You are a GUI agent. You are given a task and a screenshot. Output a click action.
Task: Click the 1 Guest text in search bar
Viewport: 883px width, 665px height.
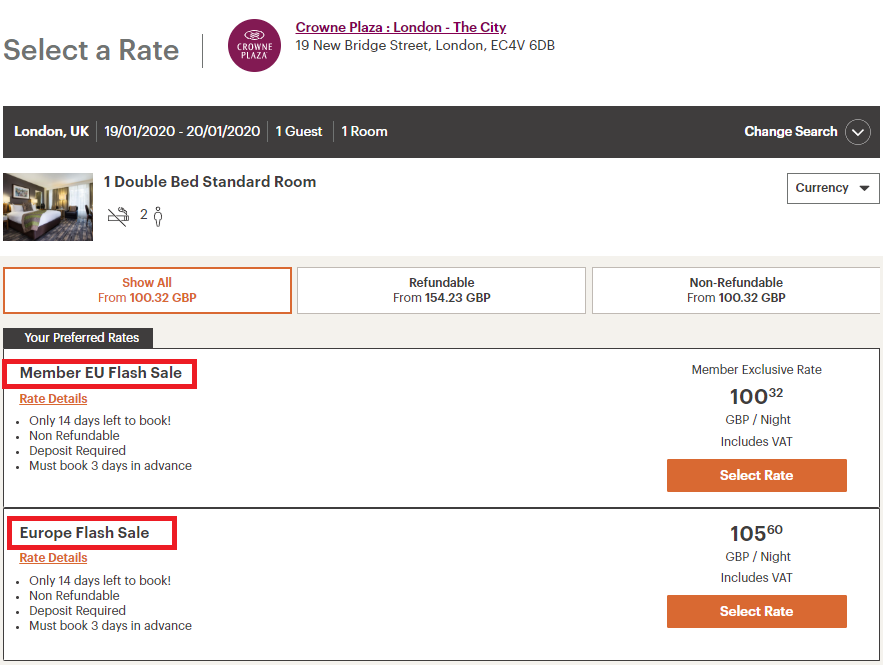[298, 132]
